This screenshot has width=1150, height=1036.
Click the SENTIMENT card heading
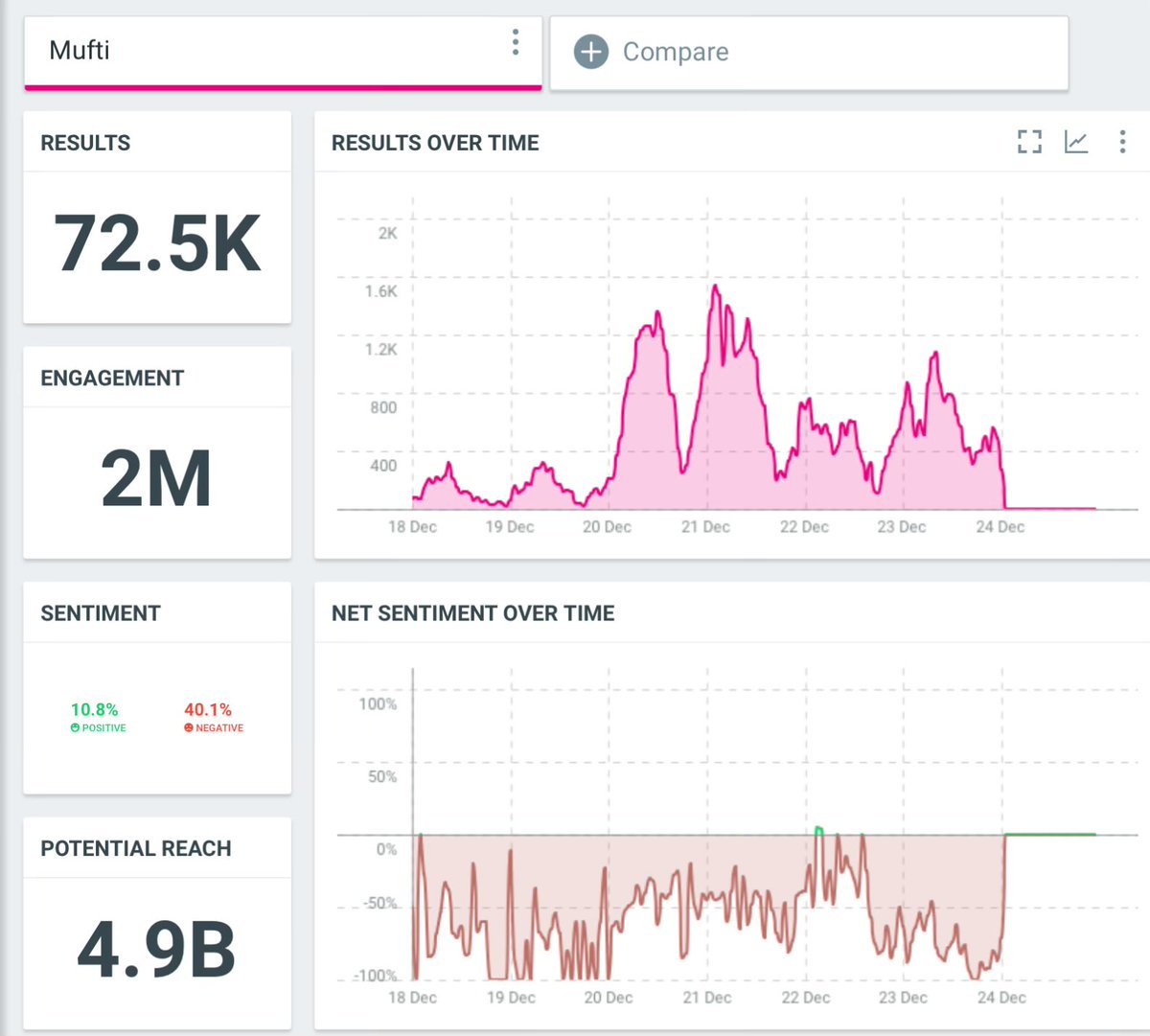point(101,613)
